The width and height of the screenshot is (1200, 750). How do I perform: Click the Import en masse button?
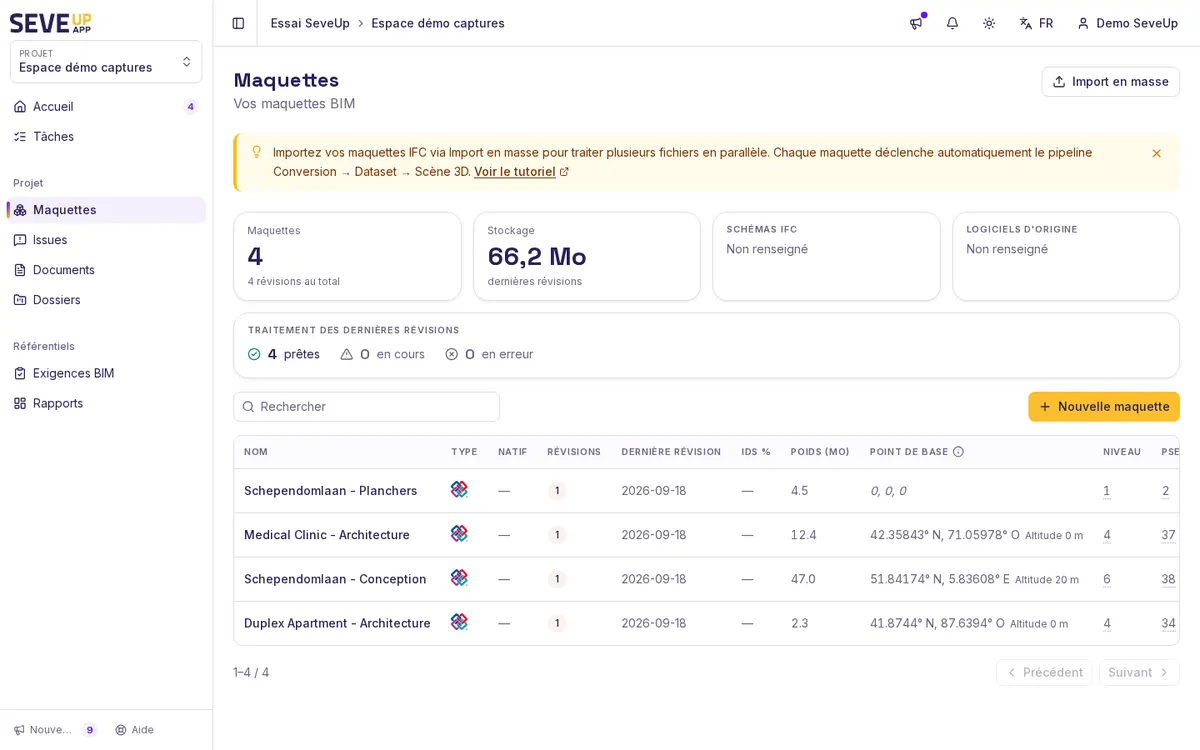tap(1110, 82)
